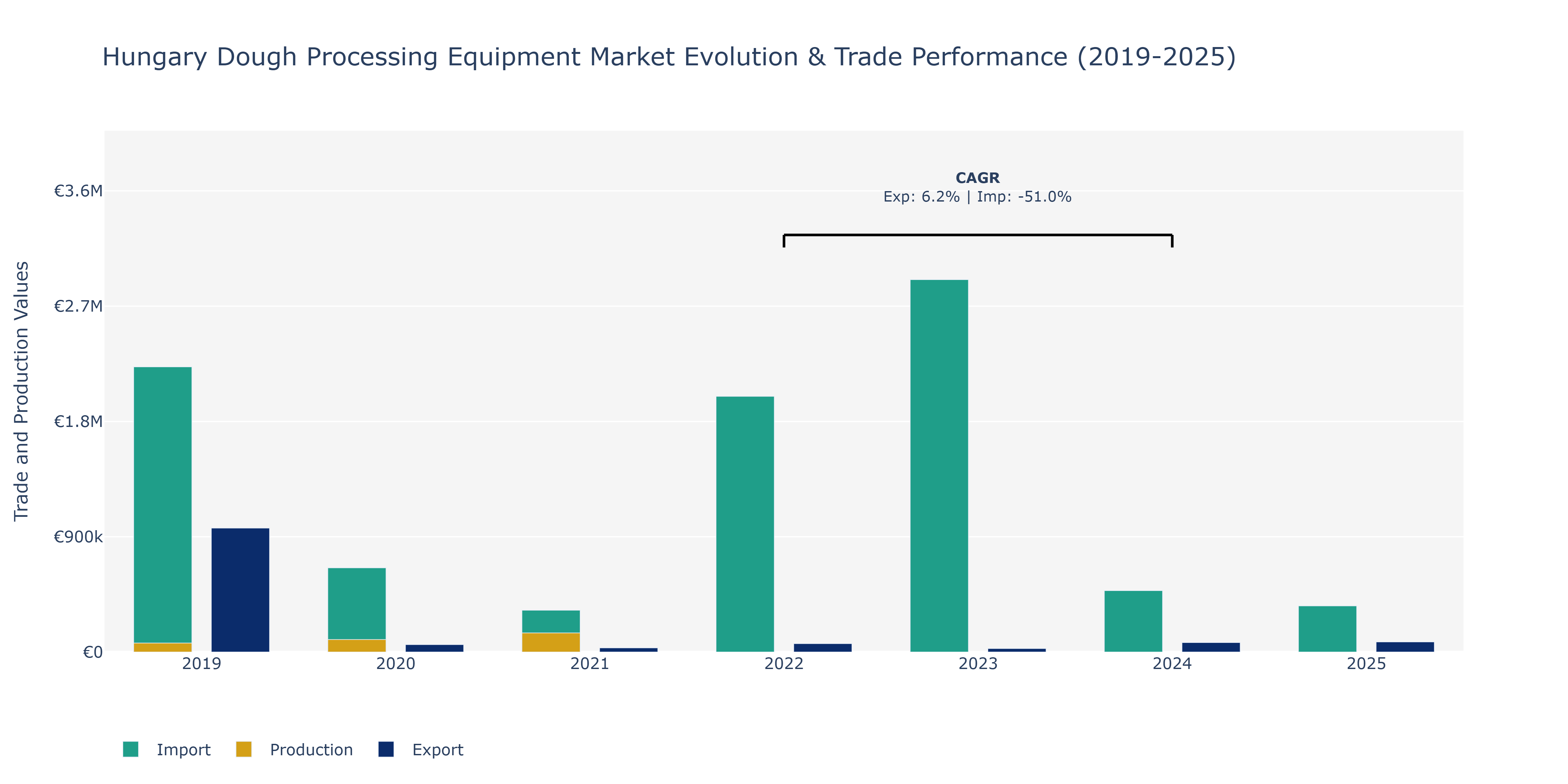The width and height of the screenshot is (1568, 784).
Task: Click the 'Exp: 6.2% | Imp: -51.0%' annotation
Action: pyautogui.click(x=978, y=197)
